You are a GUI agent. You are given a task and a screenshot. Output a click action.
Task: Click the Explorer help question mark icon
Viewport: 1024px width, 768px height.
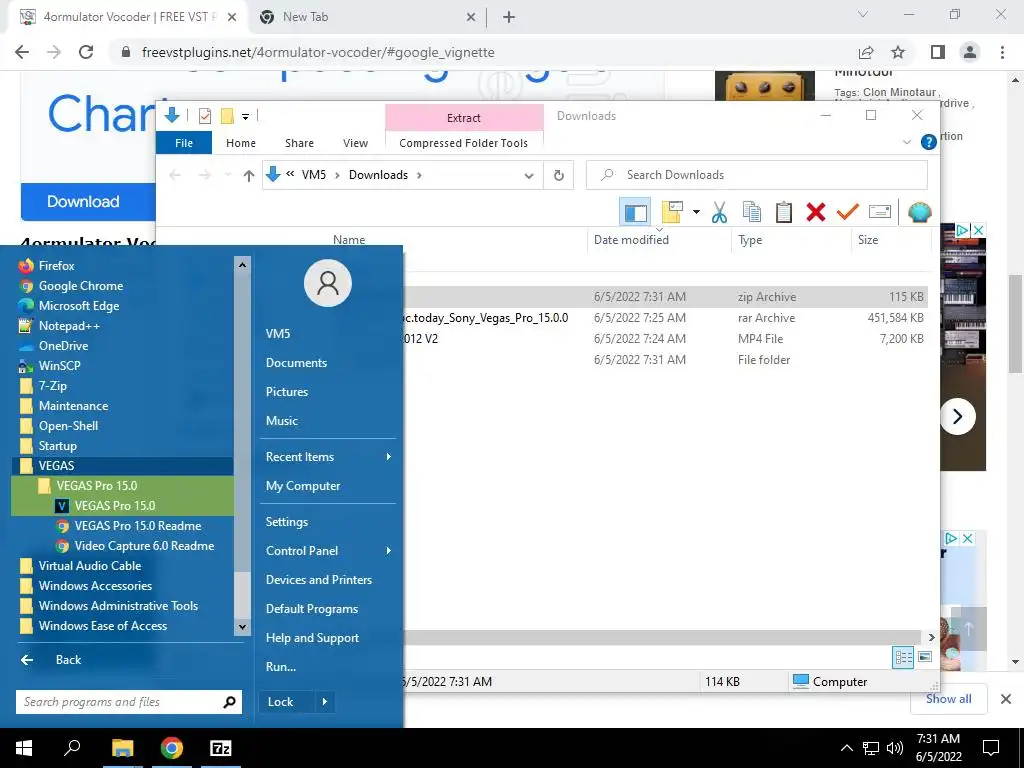click(x=928, y=142)
